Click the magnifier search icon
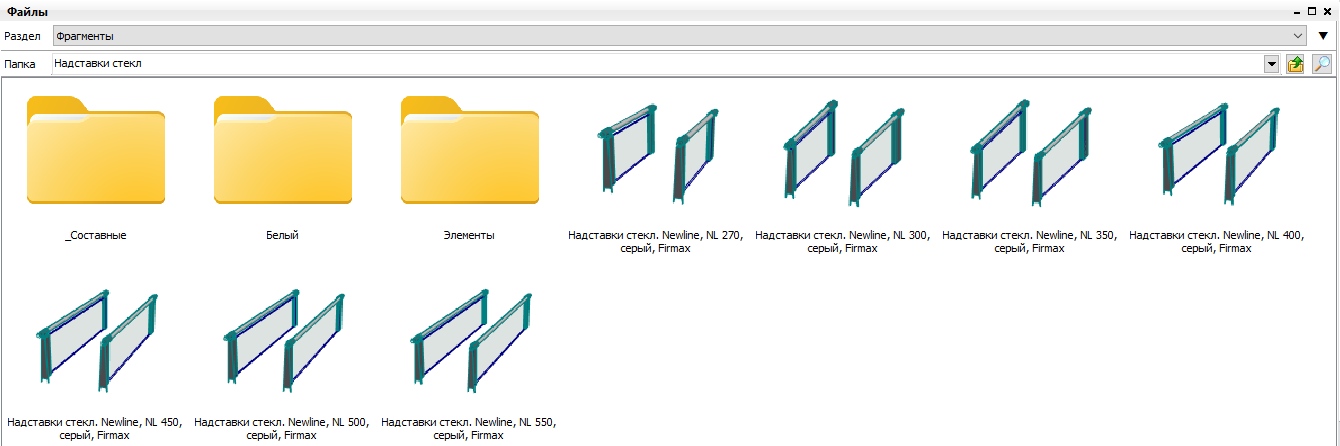This screenshot has height=446, width=1340. click(1322, 64)
